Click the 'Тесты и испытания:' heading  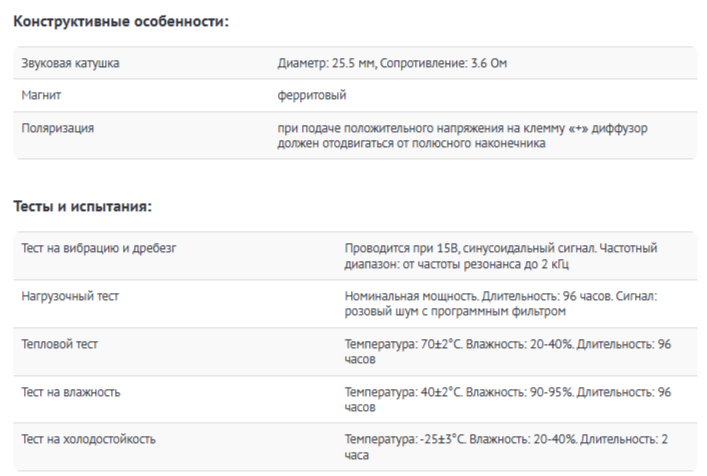tap(83, 206)
